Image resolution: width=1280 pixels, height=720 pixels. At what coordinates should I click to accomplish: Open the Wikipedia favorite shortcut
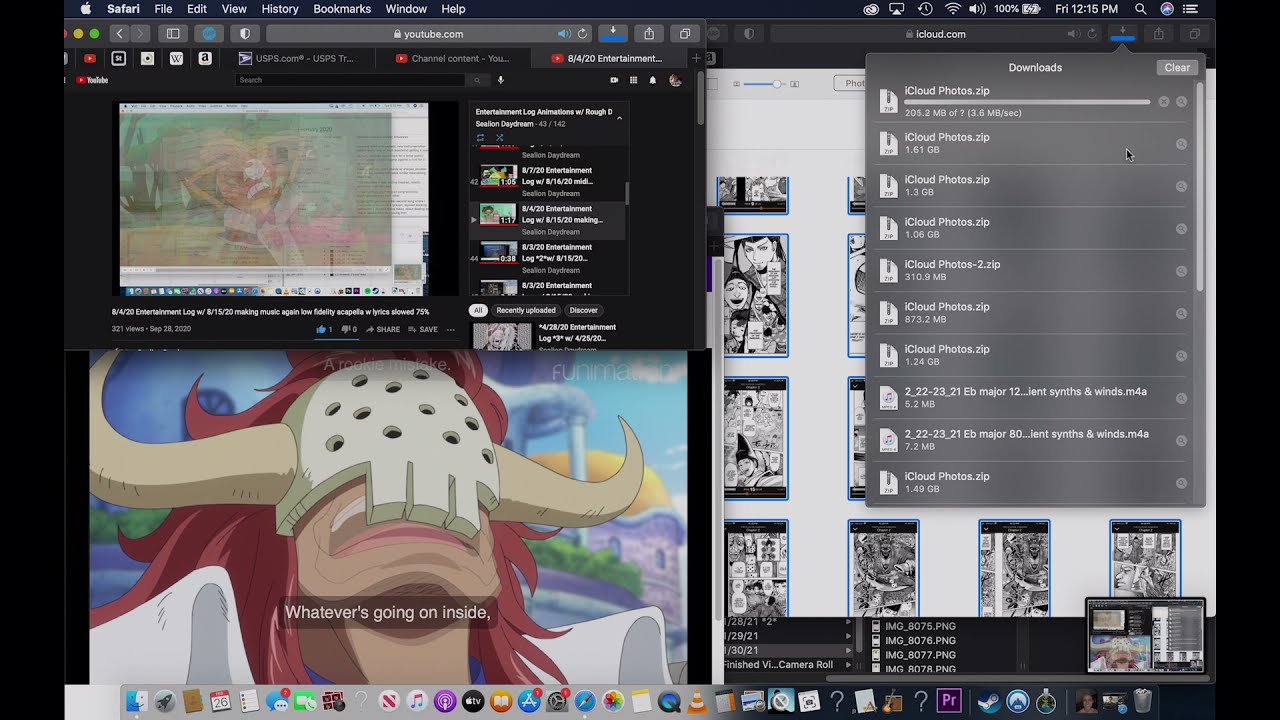pos(177,58)
